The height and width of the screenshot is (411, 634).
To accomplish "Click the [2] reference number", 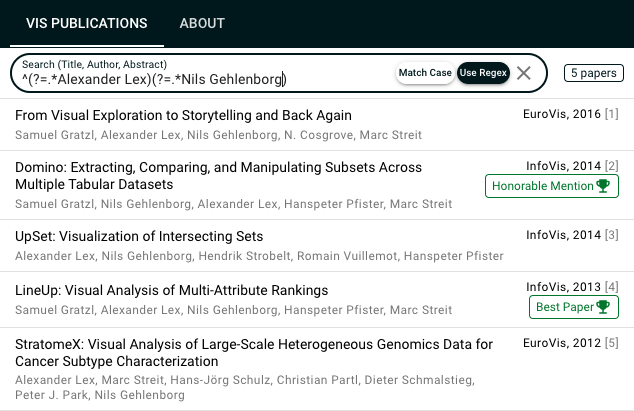I will 612,166.
